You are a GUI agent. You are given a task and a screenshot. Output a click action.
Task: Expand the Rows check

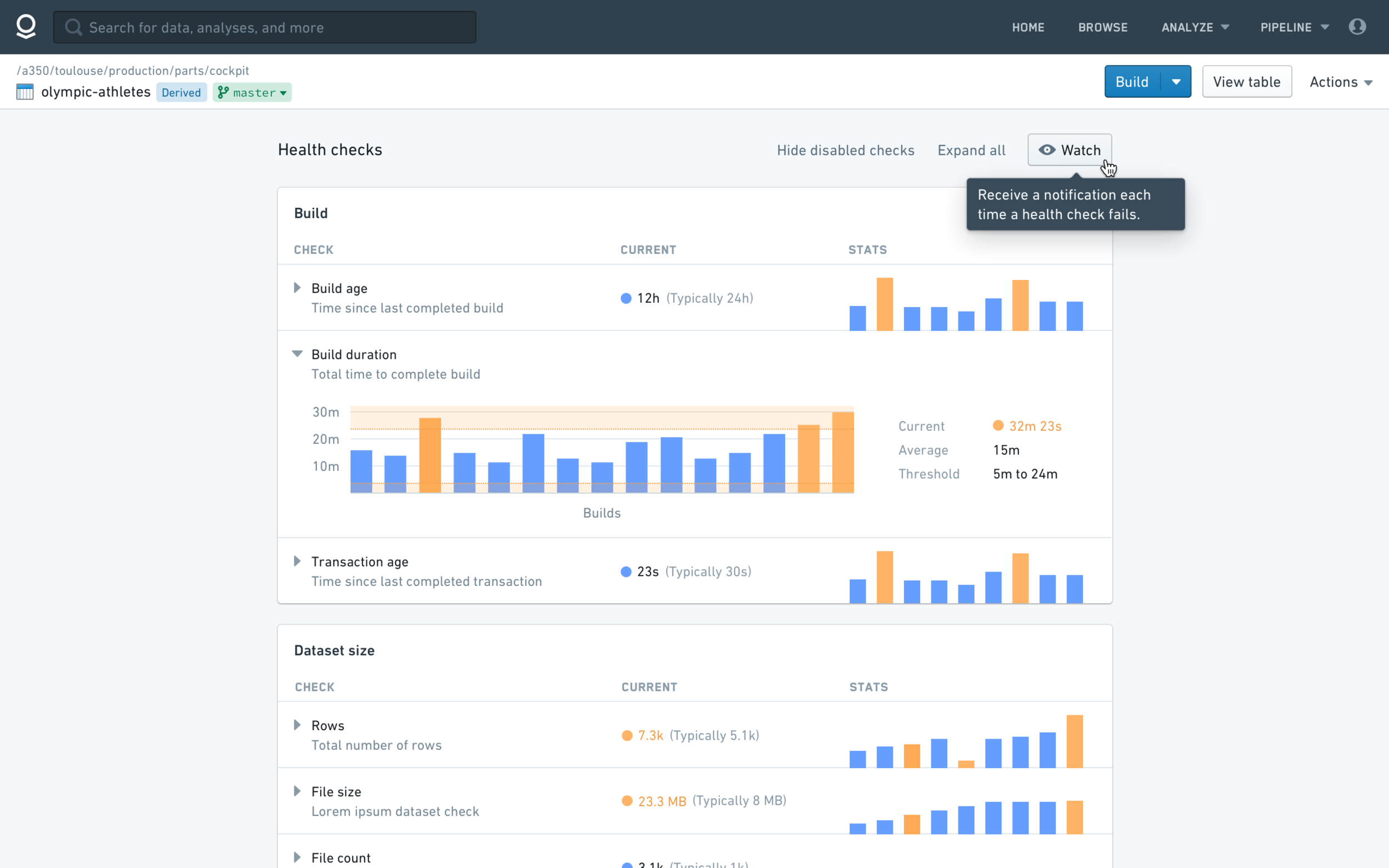(297, 725)
